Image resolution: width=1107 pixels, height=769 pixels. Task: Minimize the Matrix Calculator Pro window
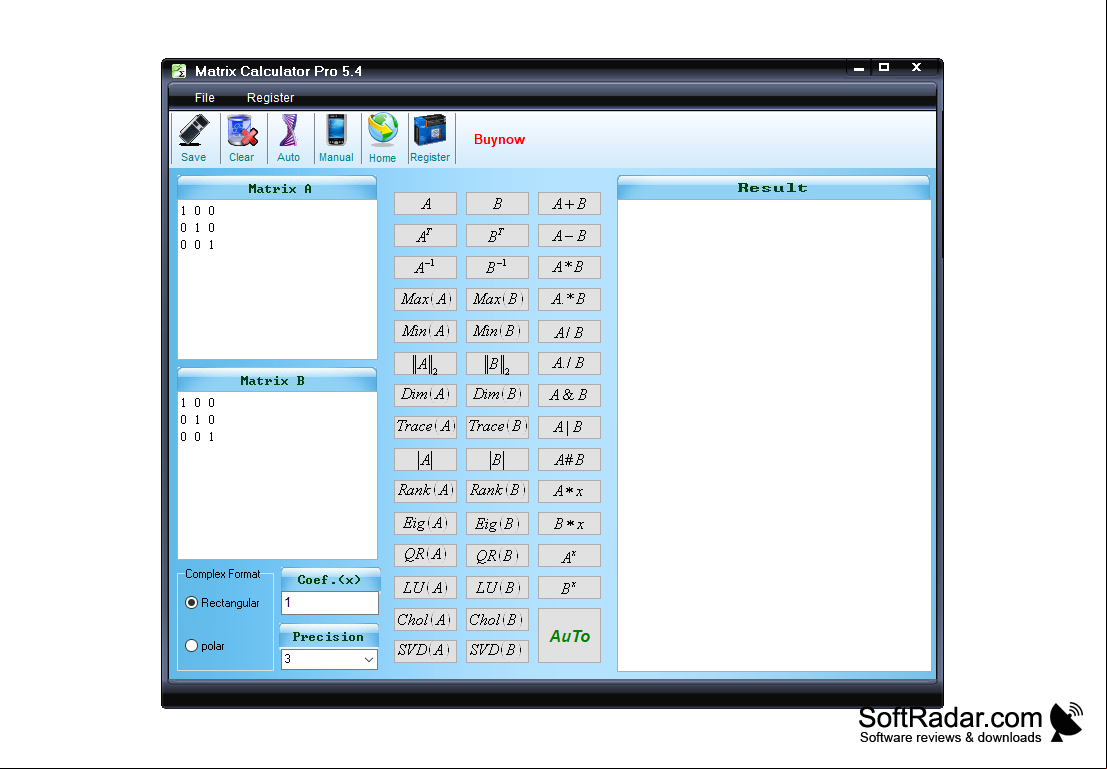[858, 68]
